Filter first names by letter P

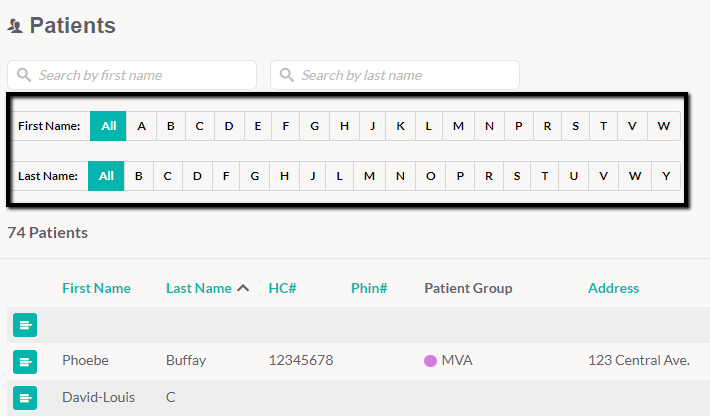pos(519,126)
